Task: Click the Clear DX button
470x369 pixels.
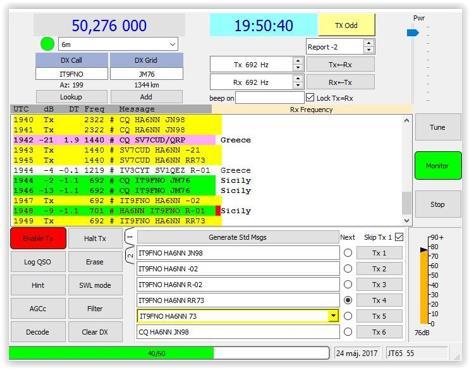Action: coord(95,332)
